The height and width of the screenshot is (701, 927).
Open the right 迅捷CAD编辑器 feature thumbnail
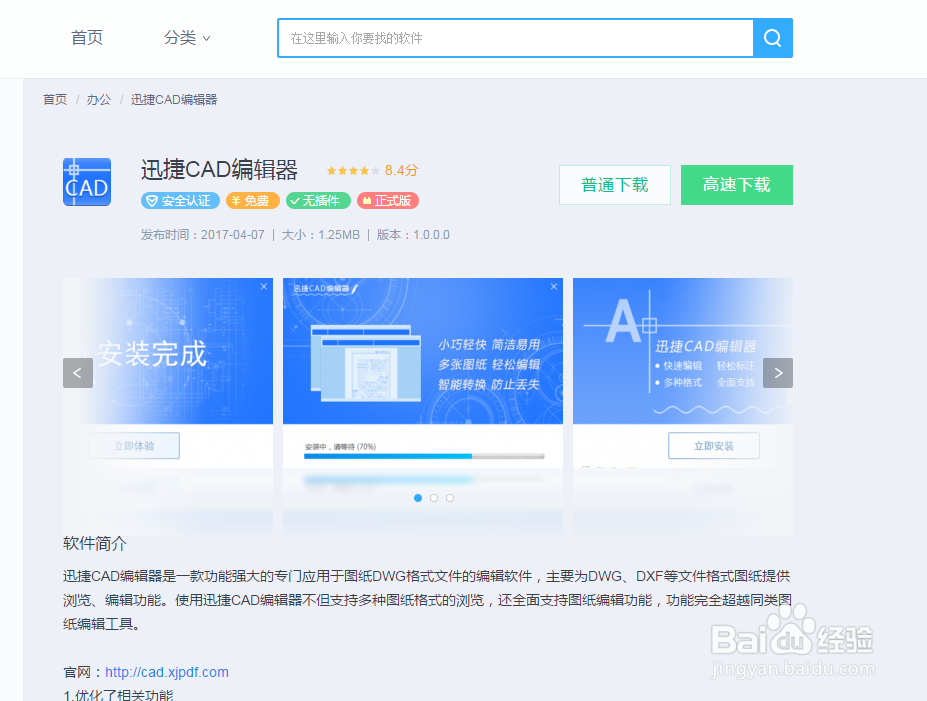(683, 405)
